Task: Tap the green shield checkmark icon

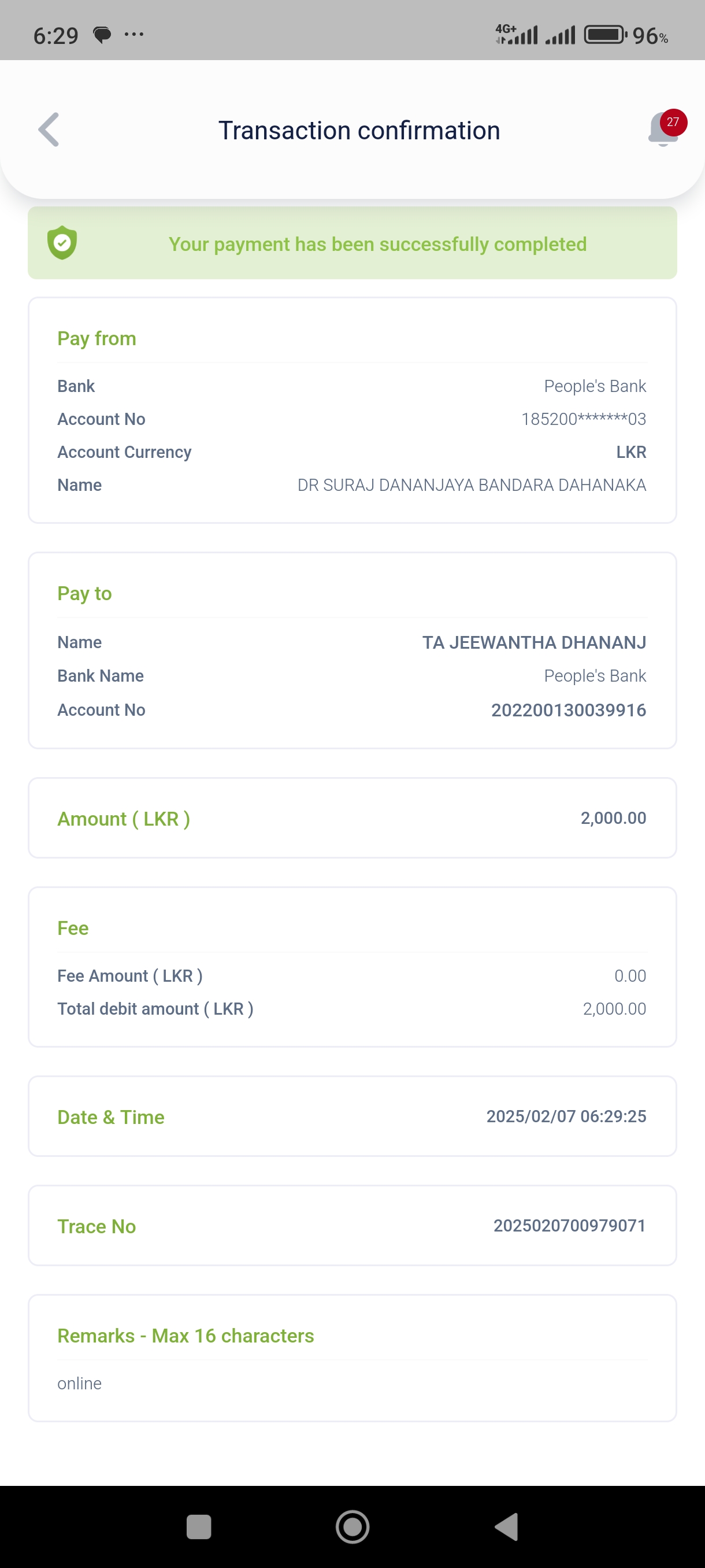Action: [62, 243]
